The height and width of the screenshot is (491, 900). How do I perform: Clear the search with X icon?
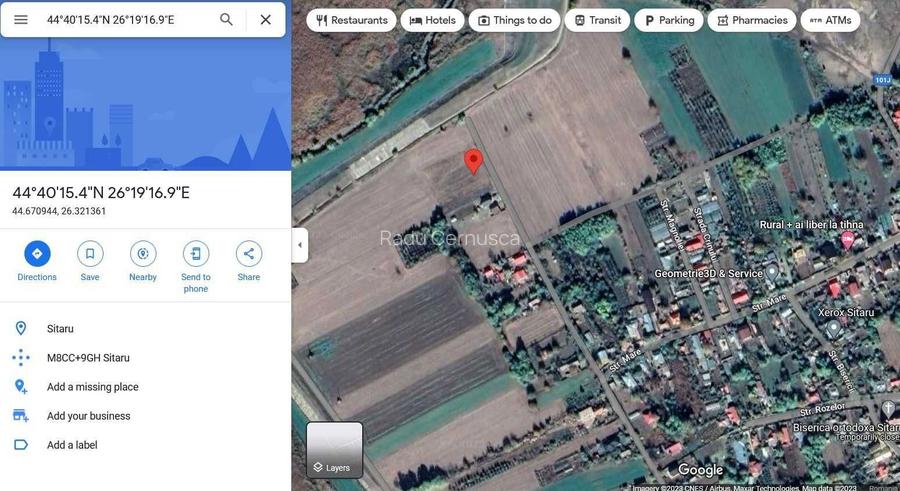coord(265,20)
